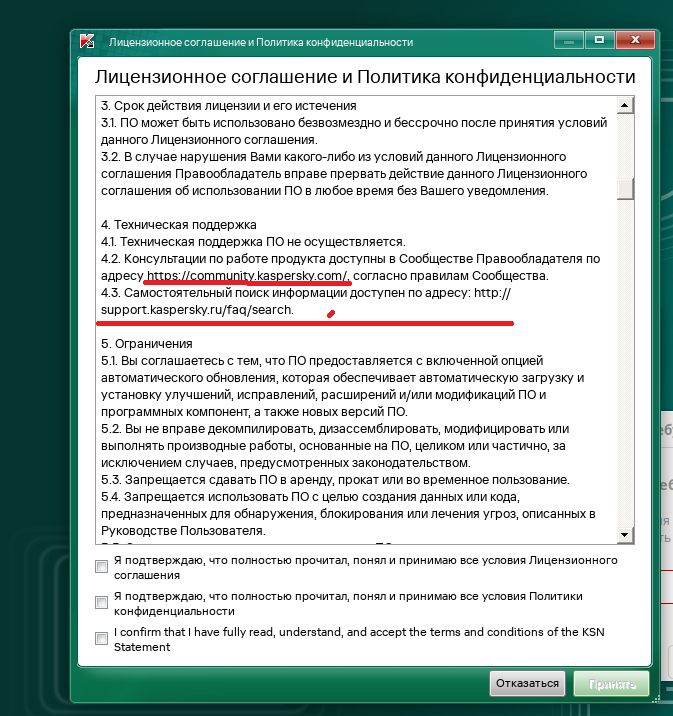The image size is (673, 716).
Task: Click the scrollbar down arrow
Action: 625,534
